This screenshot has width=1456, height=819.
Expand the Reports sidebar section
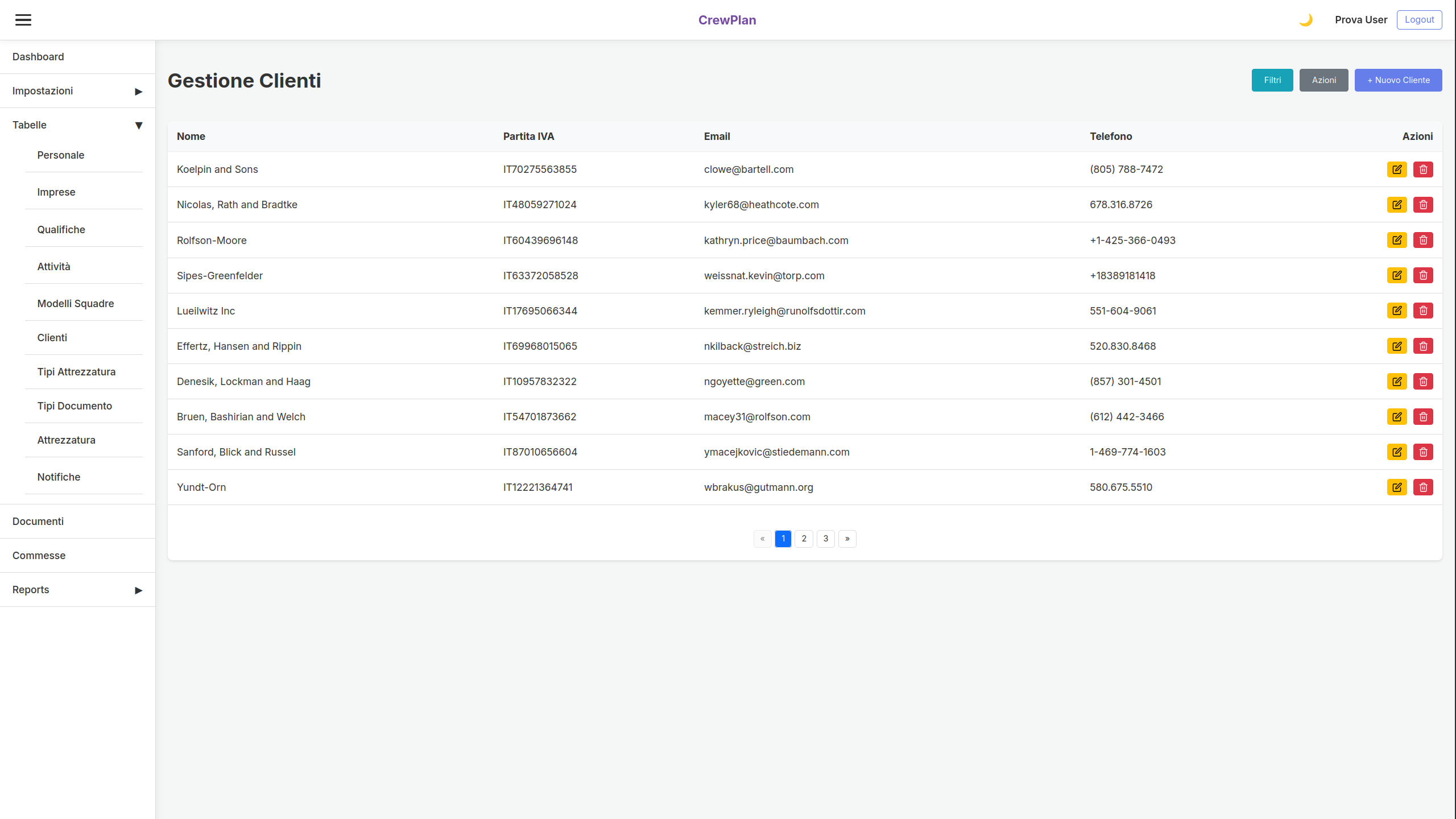(77, 590)
